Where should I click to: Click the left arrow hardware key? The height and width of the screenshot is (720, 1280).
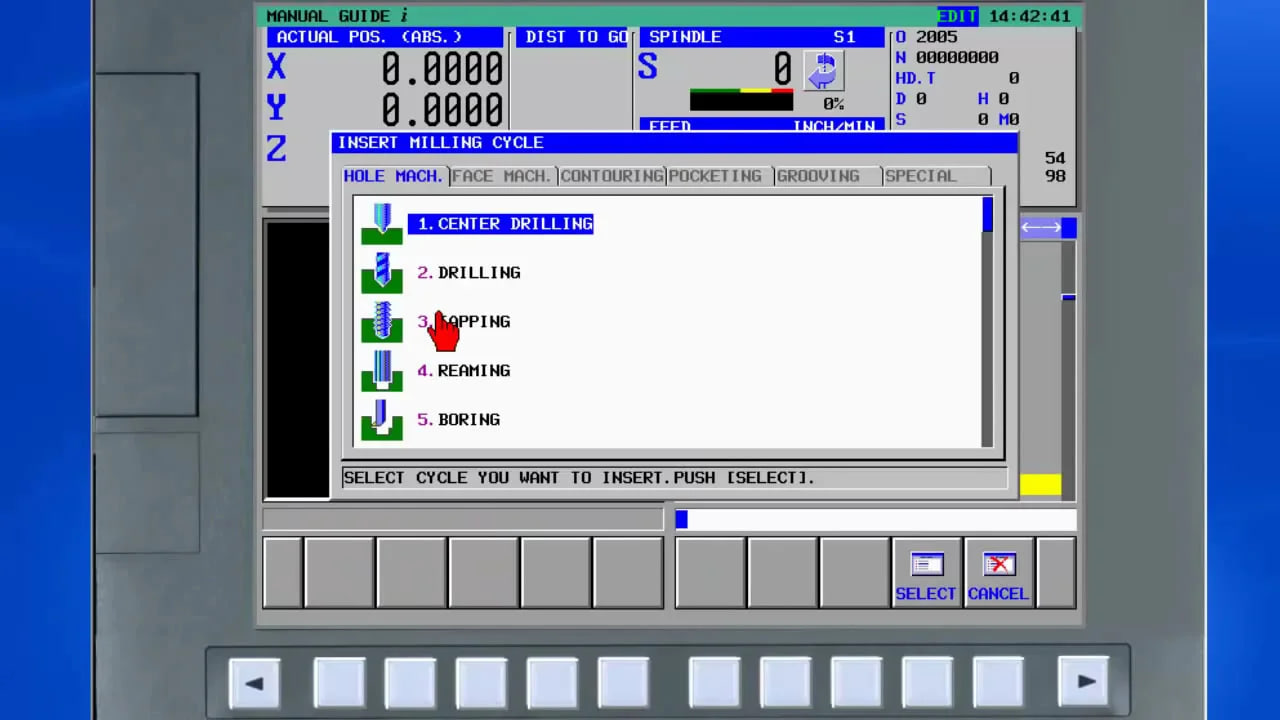click(254, 683)
